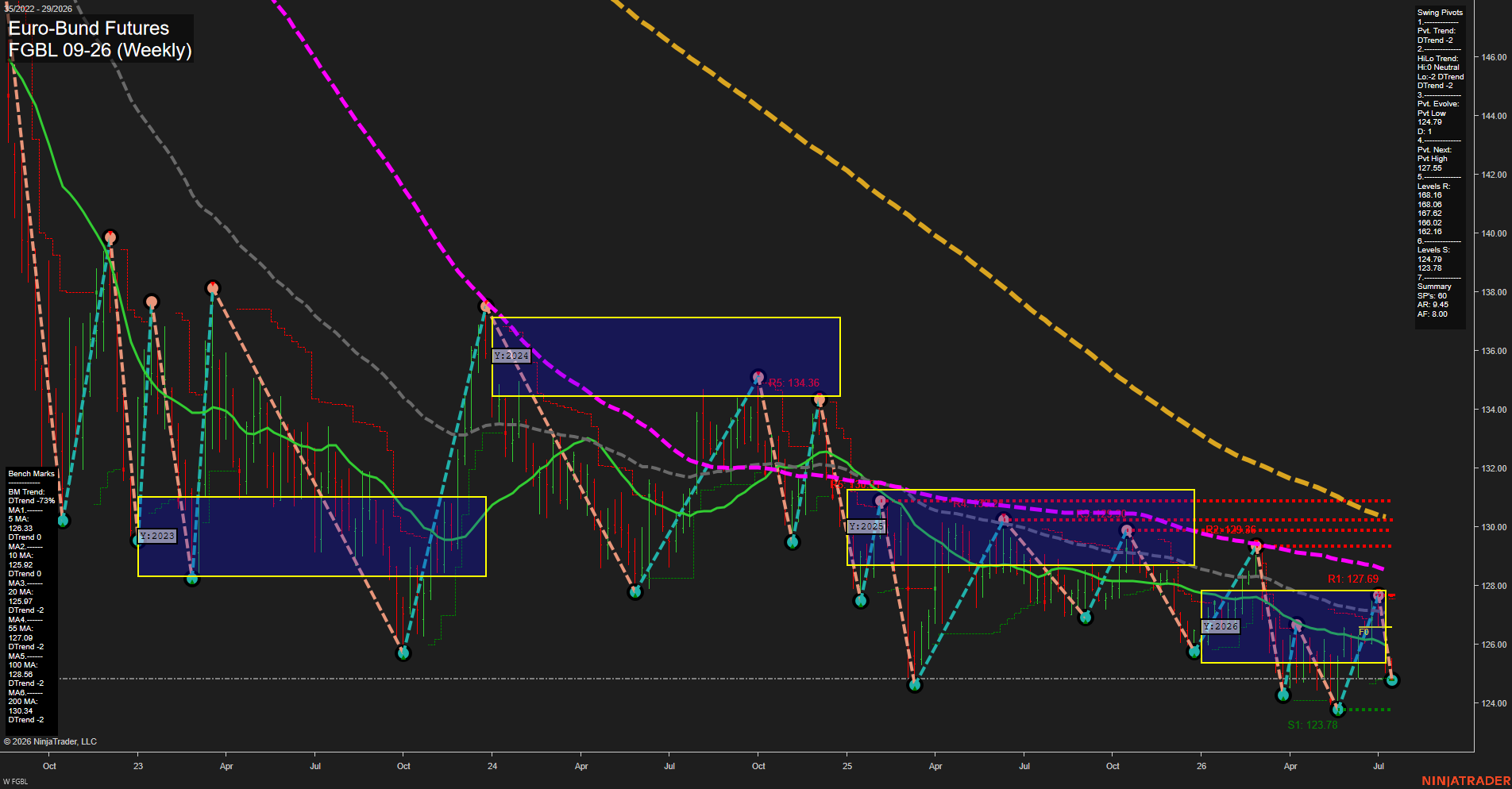1512x789 pixels.
Task: Click the 20 MA: label
Action: (x=21, y=592)
